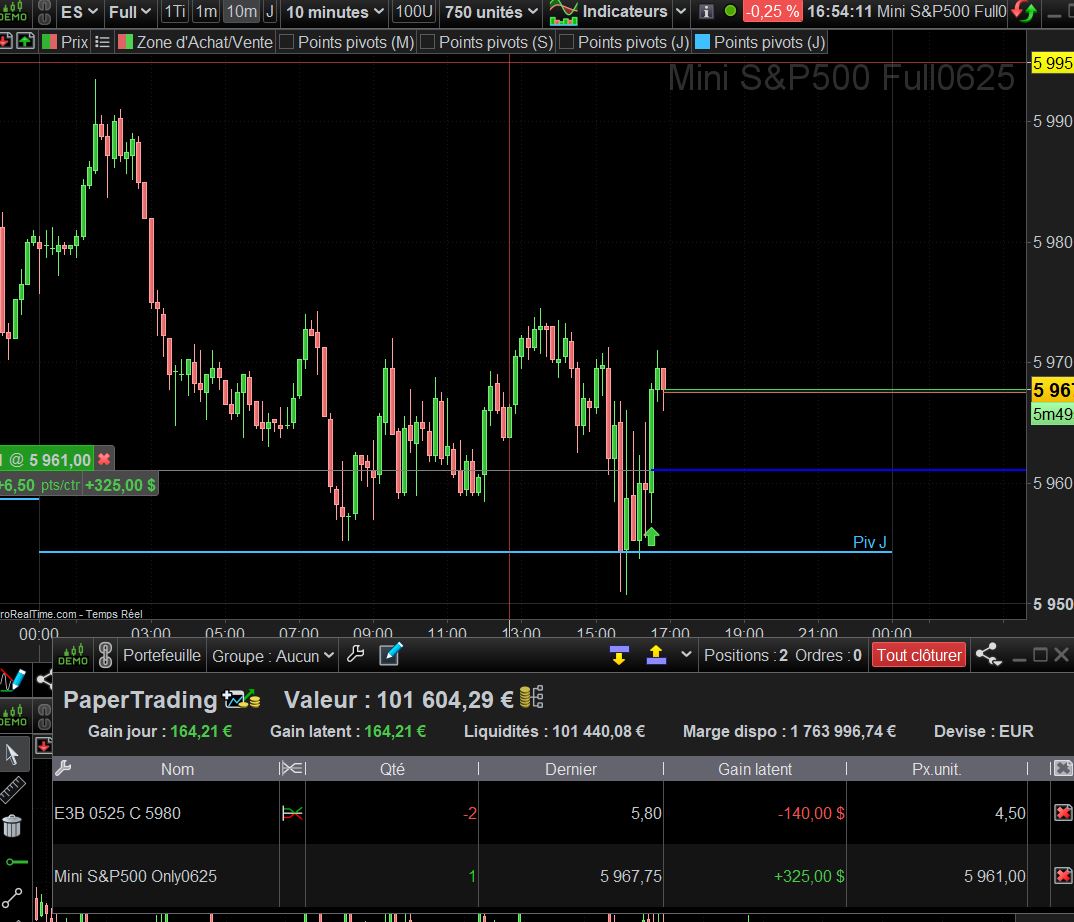Click Dernier column header
Image resolution: width=1074 pixels, height=922 pixels.
click(x=571, y=769)
